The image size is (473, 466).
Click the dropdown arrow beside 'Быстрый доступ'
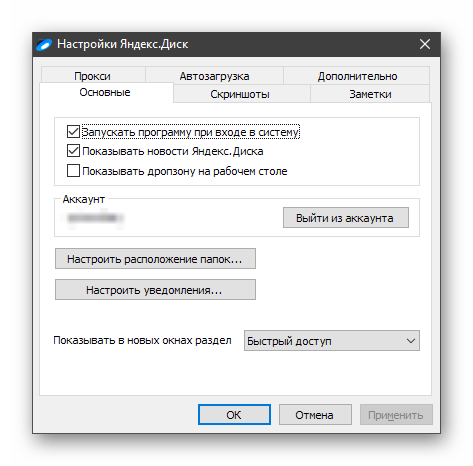click(x=411, y=341)
